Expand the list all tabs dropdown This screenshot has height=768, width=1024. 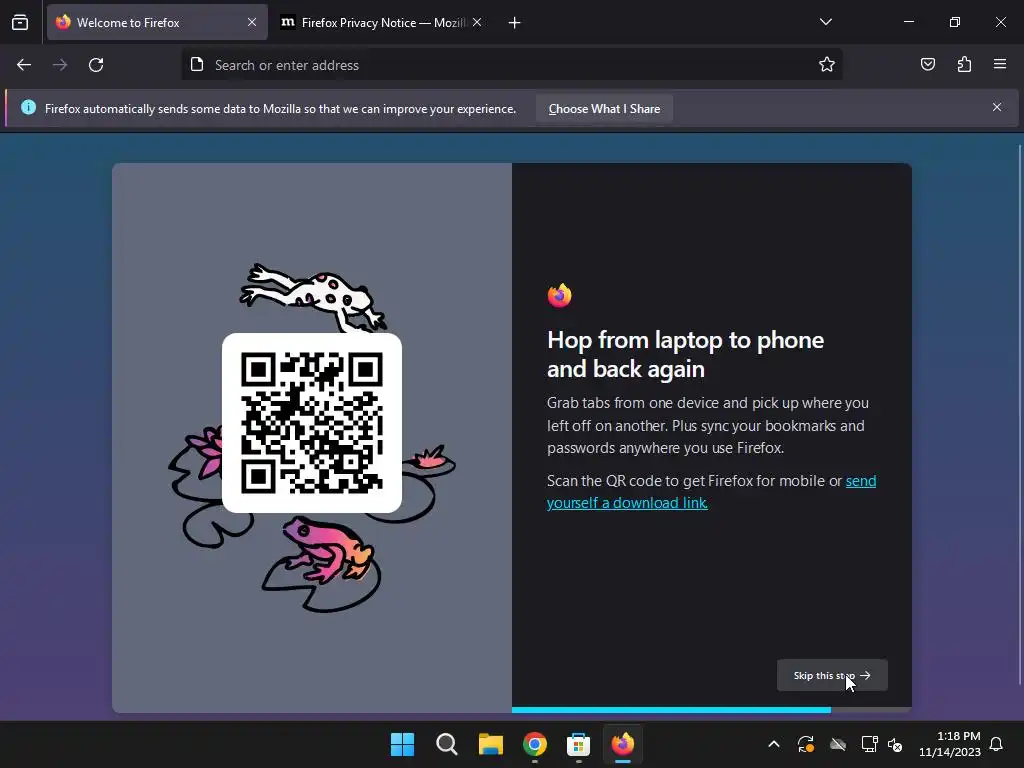[825, 22]
